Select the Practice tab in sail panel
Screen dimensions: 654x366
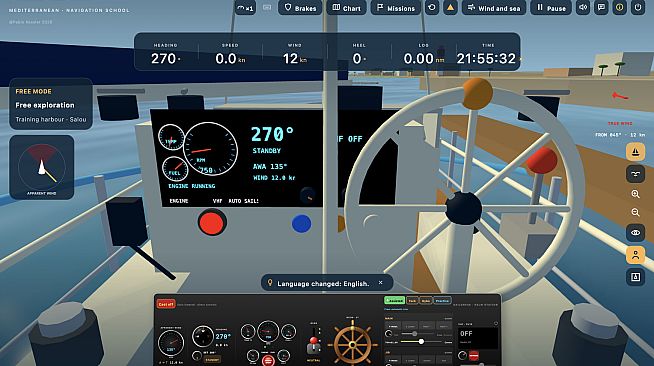pos(442,301)
